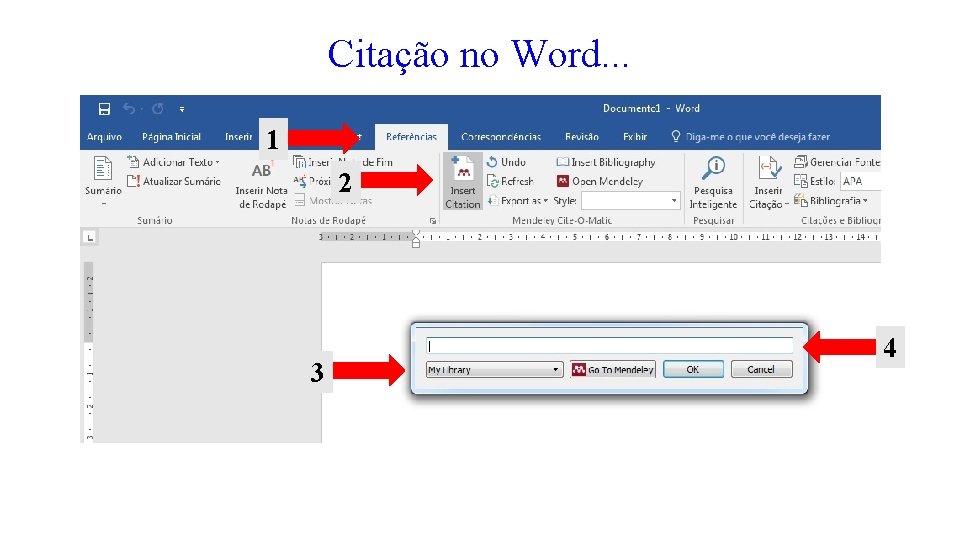
Task: Click Gerenciar Fontes Bibliográficas
Action: click(x=837, y=162)
